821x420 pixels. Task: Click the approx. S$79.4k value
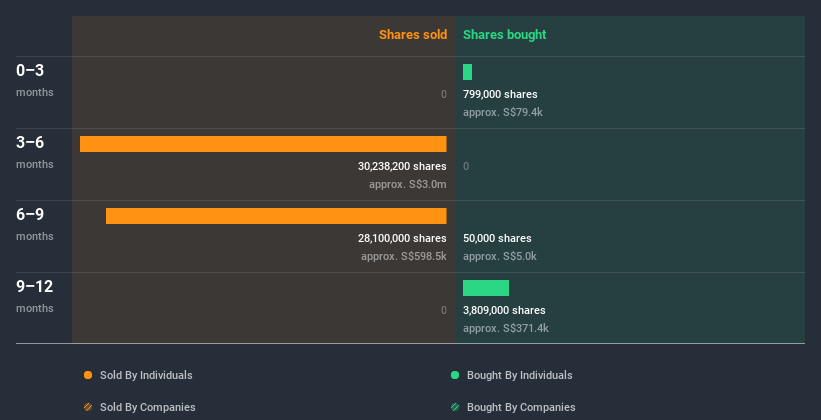click(x=503, y=112)
